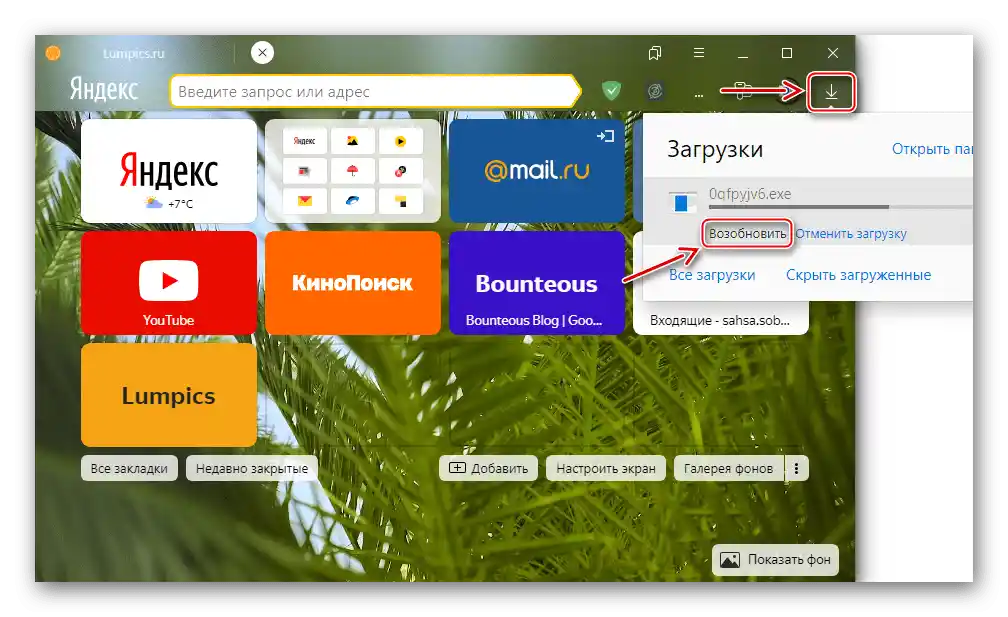
Task: Click Отменить загрузку link
Action: click(851, 233)
